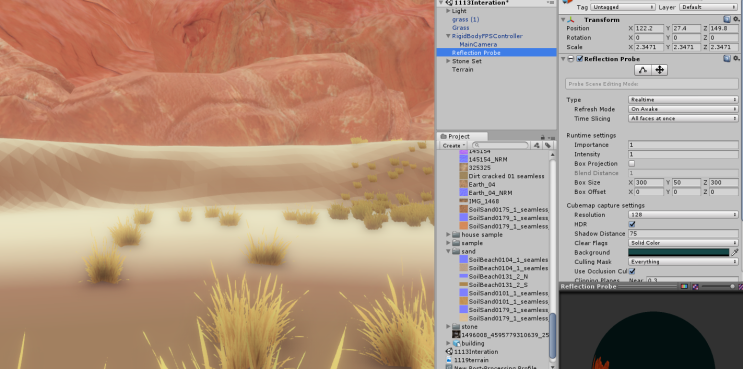Open the Tag dropdown
This screenshot has width=743, height=369.
tap(624, 7)
